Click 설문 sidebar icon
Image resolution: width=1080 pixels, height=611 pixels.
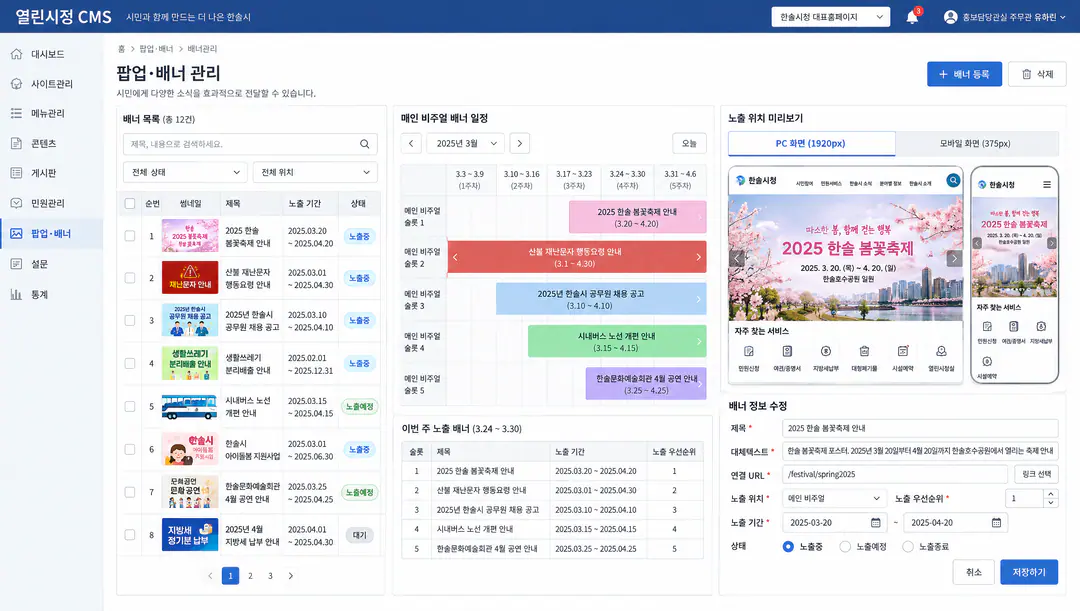point(17,264)
